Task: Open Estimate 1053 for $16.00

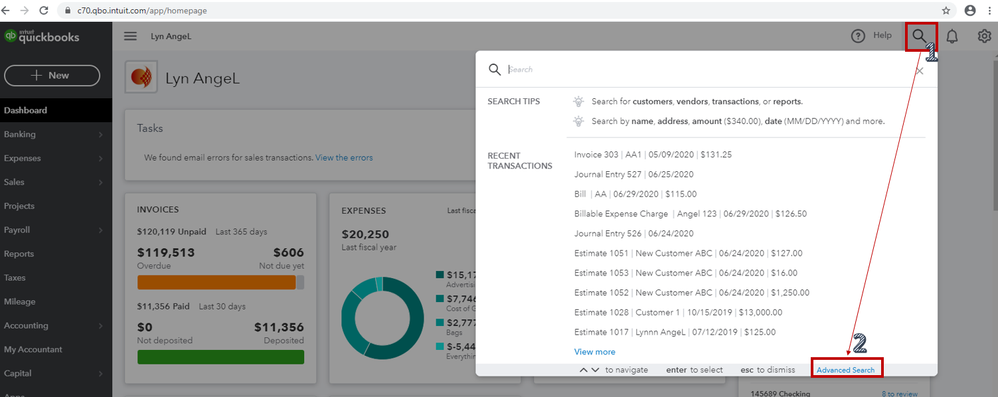Action: pyautogui.click(x=685, y=272)
